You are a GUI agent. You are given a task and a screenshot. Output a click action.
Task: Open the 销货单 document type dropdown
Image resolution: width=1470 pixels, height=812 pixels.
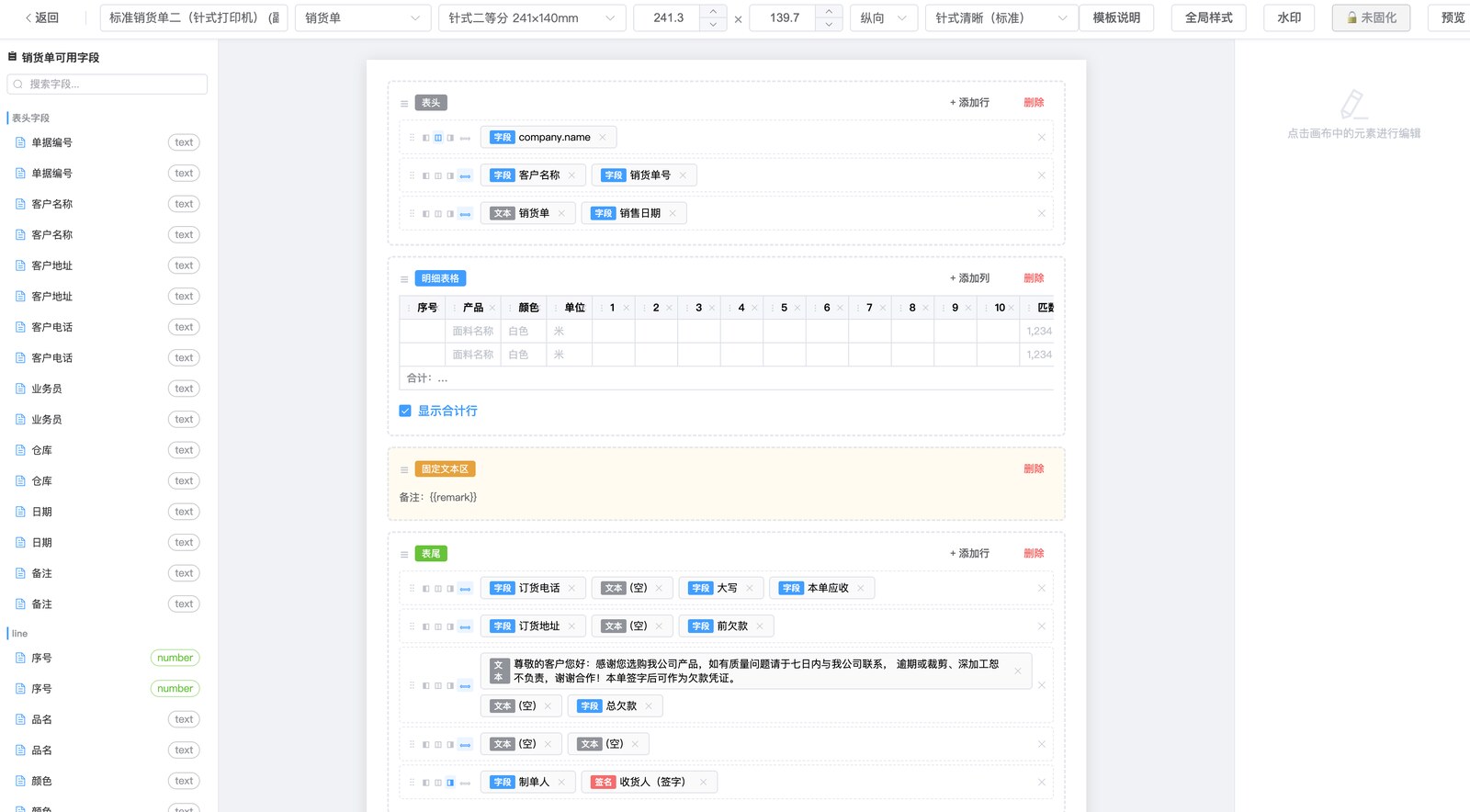pos(362,17)
